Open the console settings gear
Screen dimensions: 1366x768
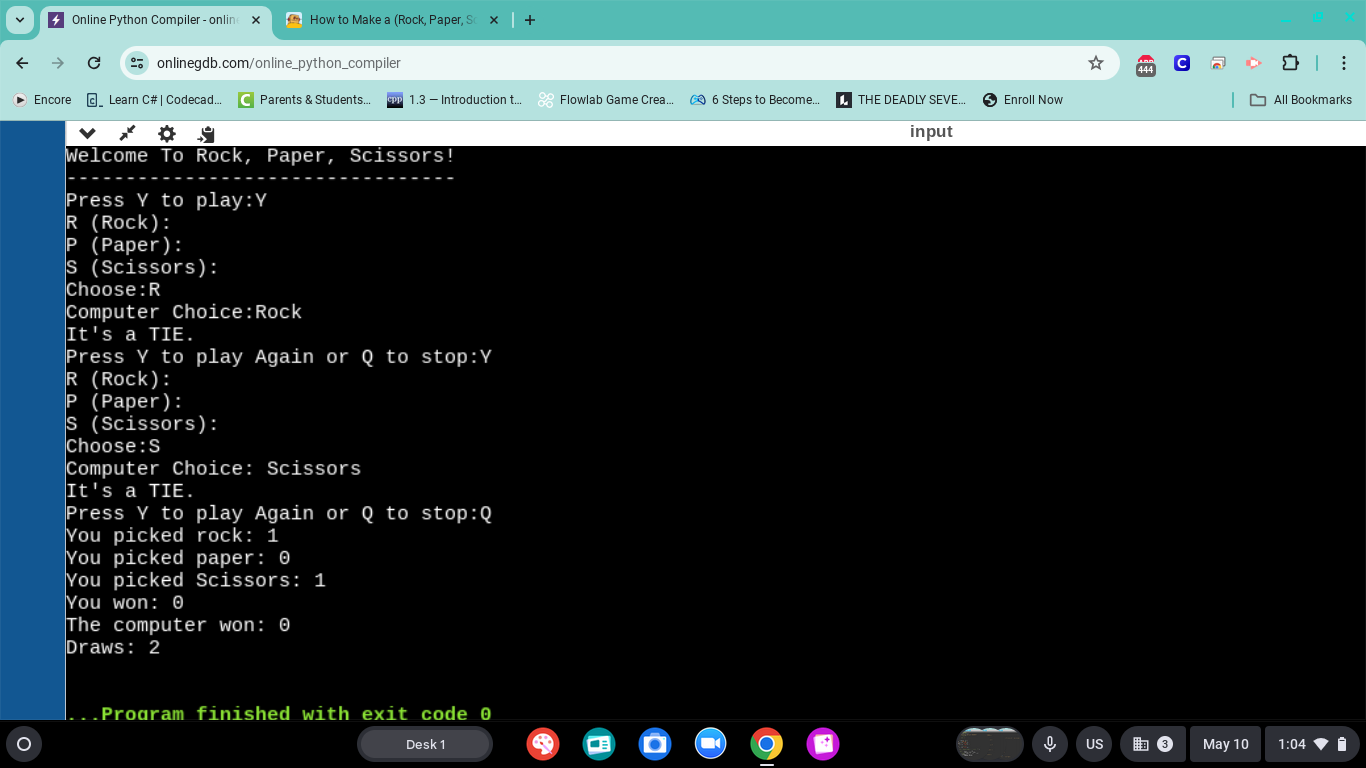[x=166, y=133]
